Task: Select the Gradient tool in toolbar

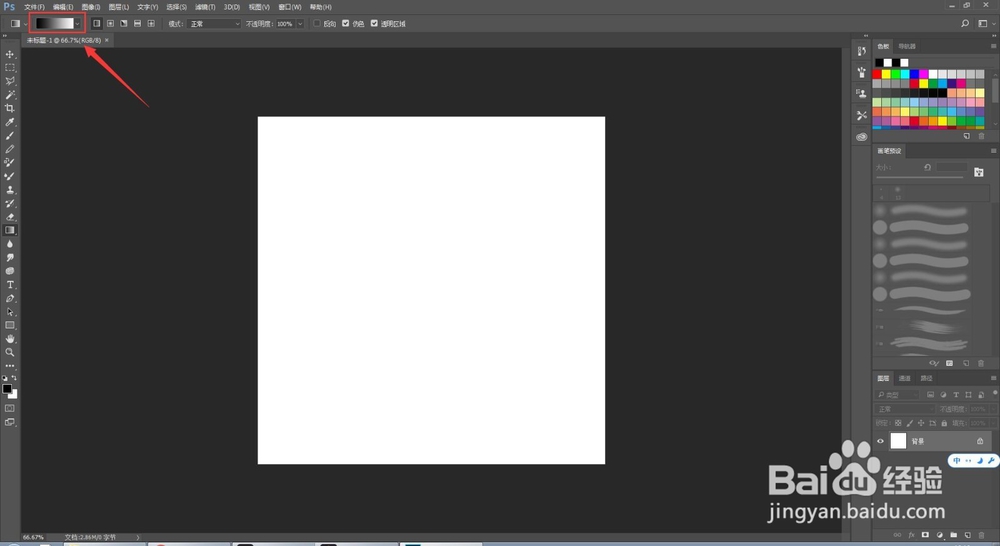Action: [10, 230]
